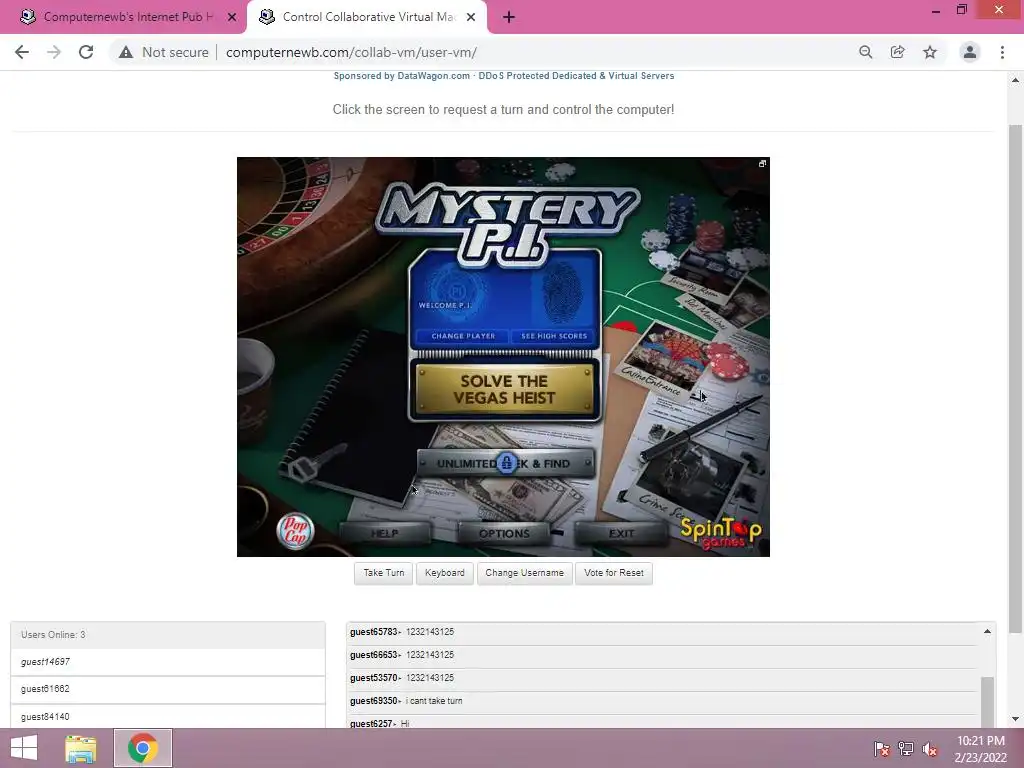Screen dimensions: 1024x768
Task: Reload the collab-vm page
Action: pos(86,52)
